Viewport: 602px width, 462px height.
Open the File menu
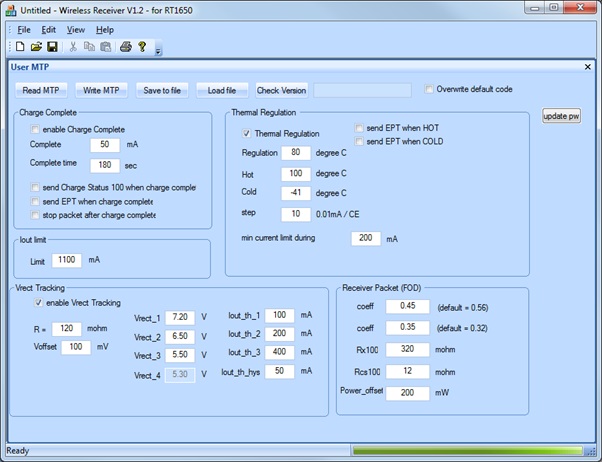click(24, 30)
